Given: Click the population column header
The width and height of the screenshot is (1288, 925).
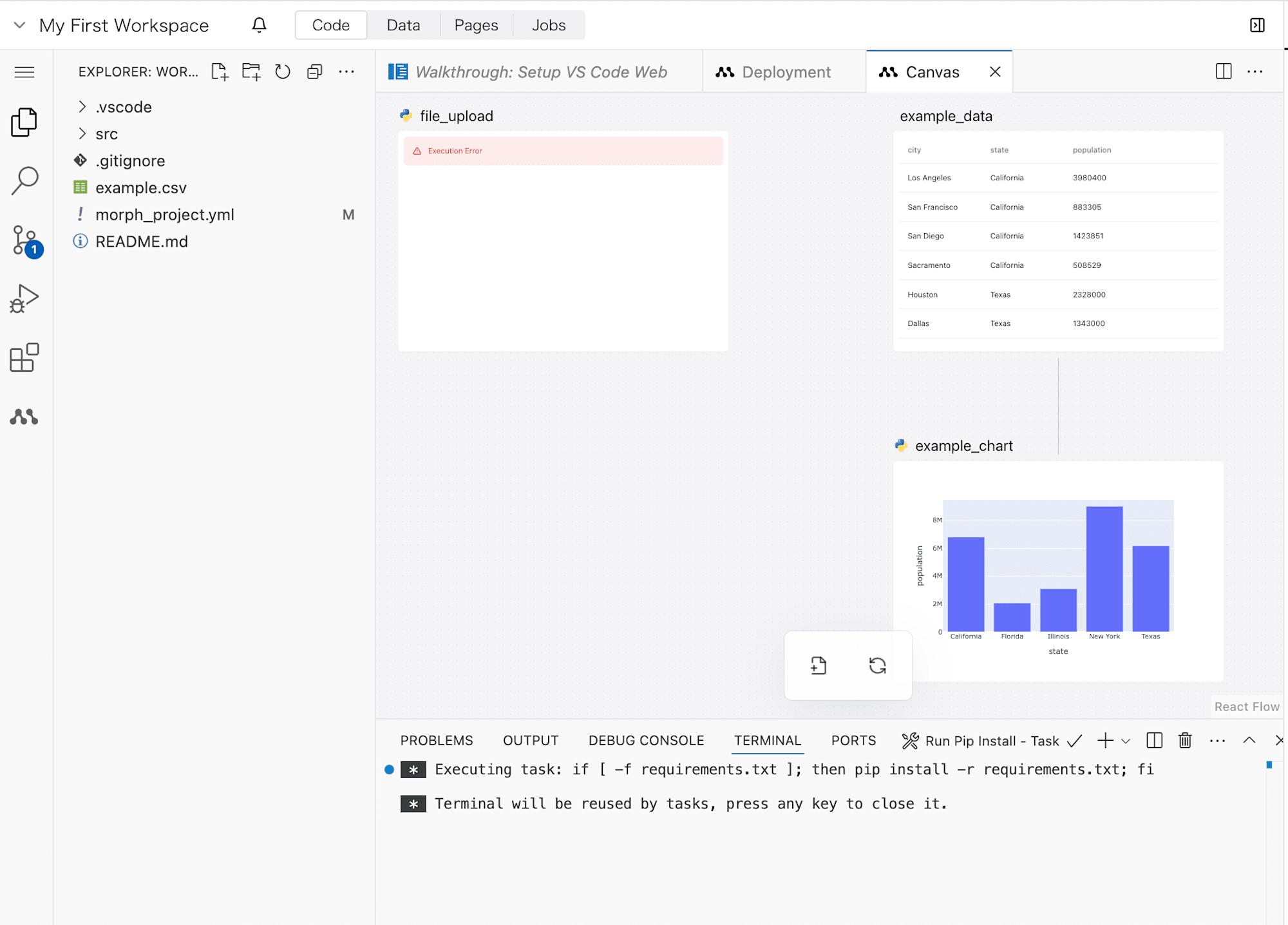Looking at the screenshot, I should (x=1092, y=150).
